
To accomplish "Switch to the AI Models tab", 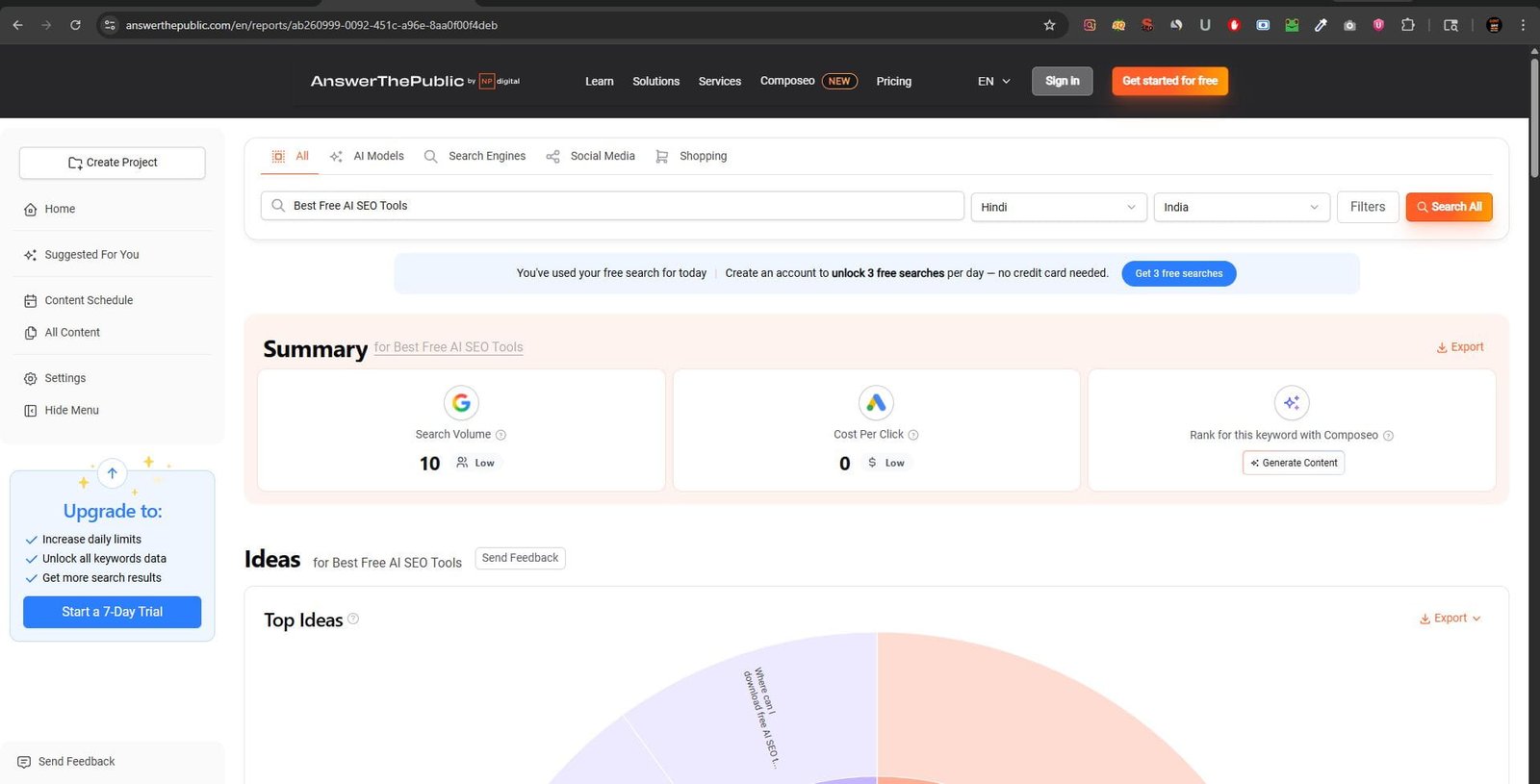I will pyautogui.click(x=367, y=156).
